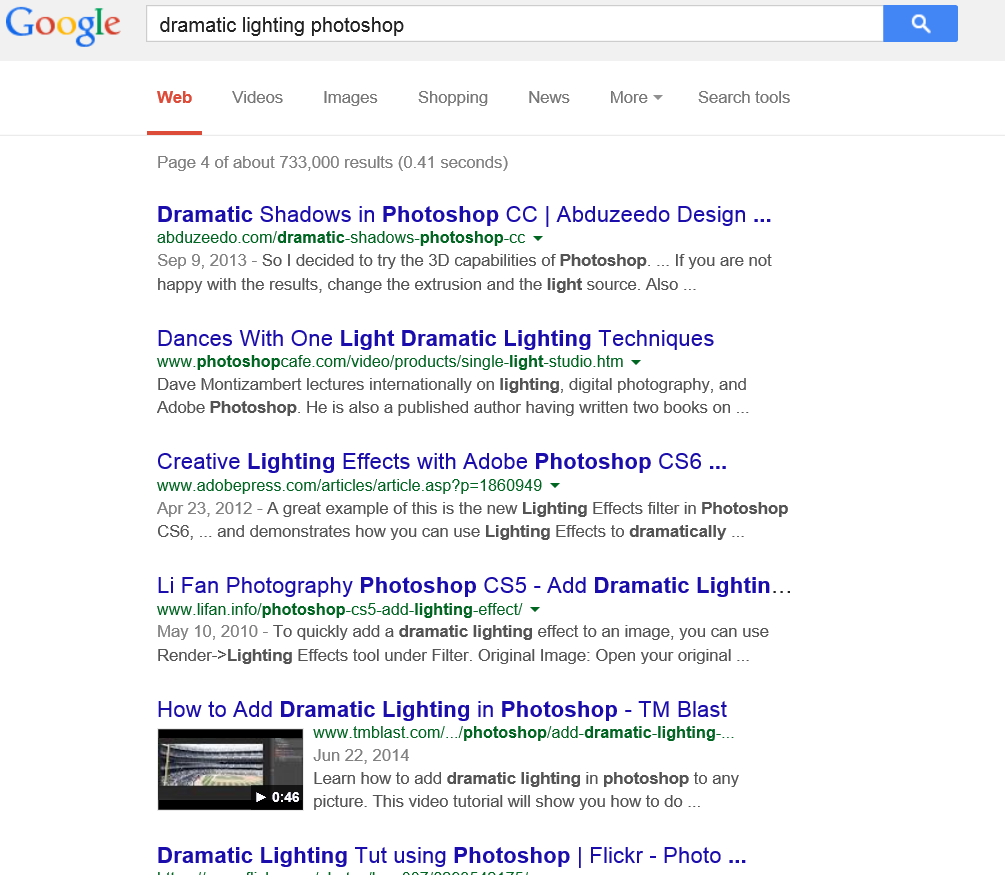Open the More dropdown menu
The width and height of the screenshot is (1005, 875).
pos(636,97)
